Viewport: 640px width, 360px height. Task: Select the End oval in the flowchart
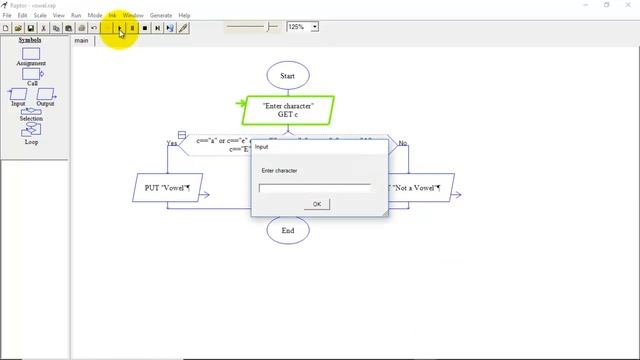(288, 230)
